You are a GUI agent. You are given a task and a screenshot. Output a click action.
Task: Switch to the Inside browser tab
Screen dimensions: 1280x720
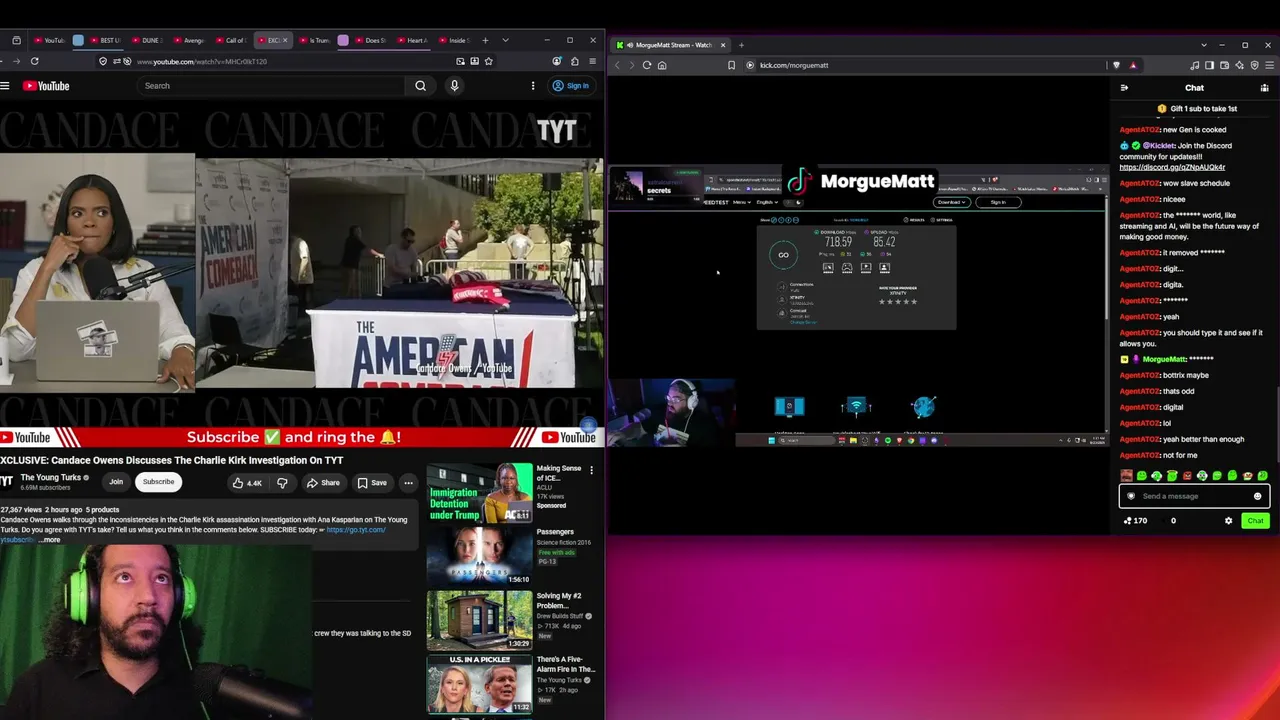coord(454,41)
